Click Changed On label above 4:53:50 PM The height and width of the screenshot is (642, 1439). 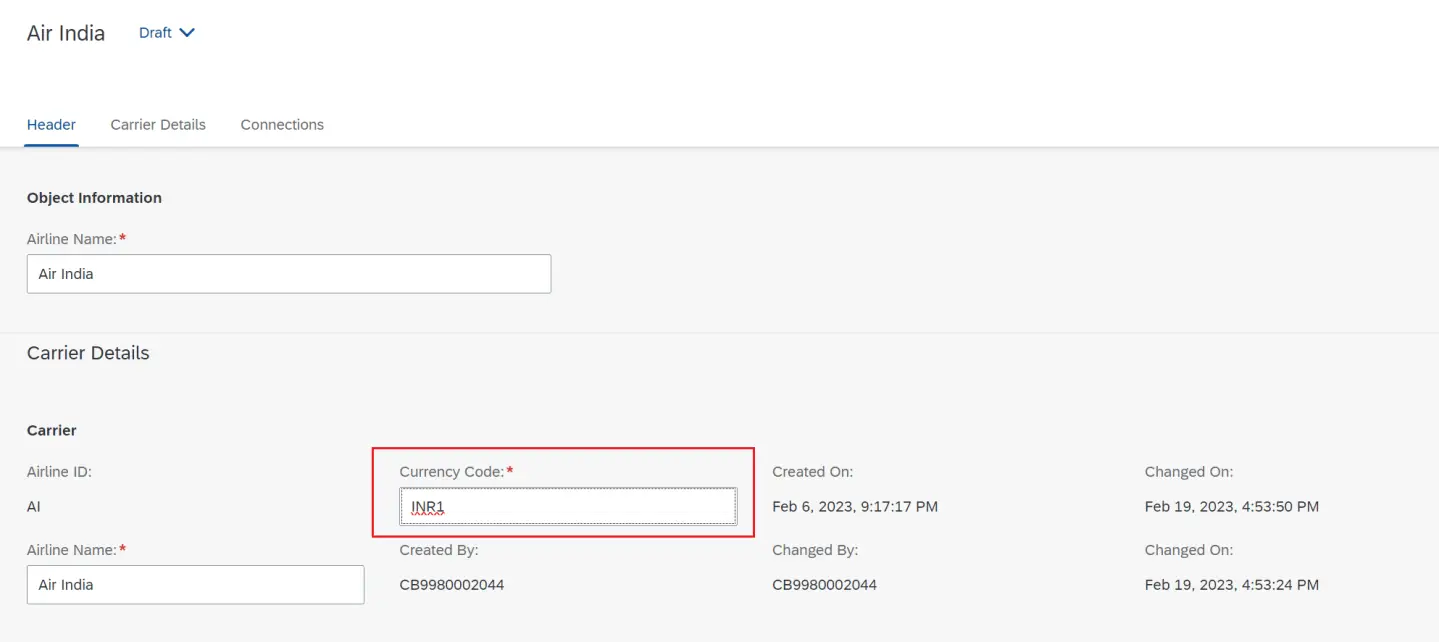click(1189, 471)
